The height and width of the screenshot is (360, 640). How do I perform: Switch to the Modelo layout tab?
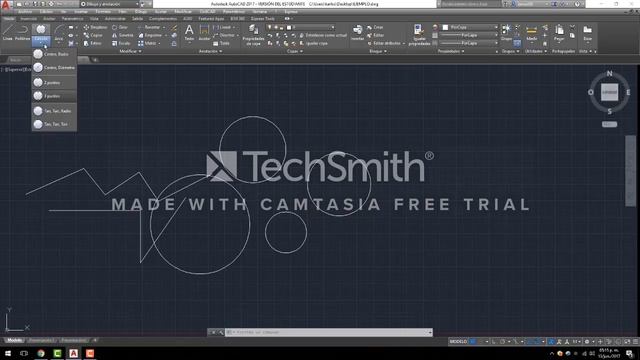click(x=15, y=340)
